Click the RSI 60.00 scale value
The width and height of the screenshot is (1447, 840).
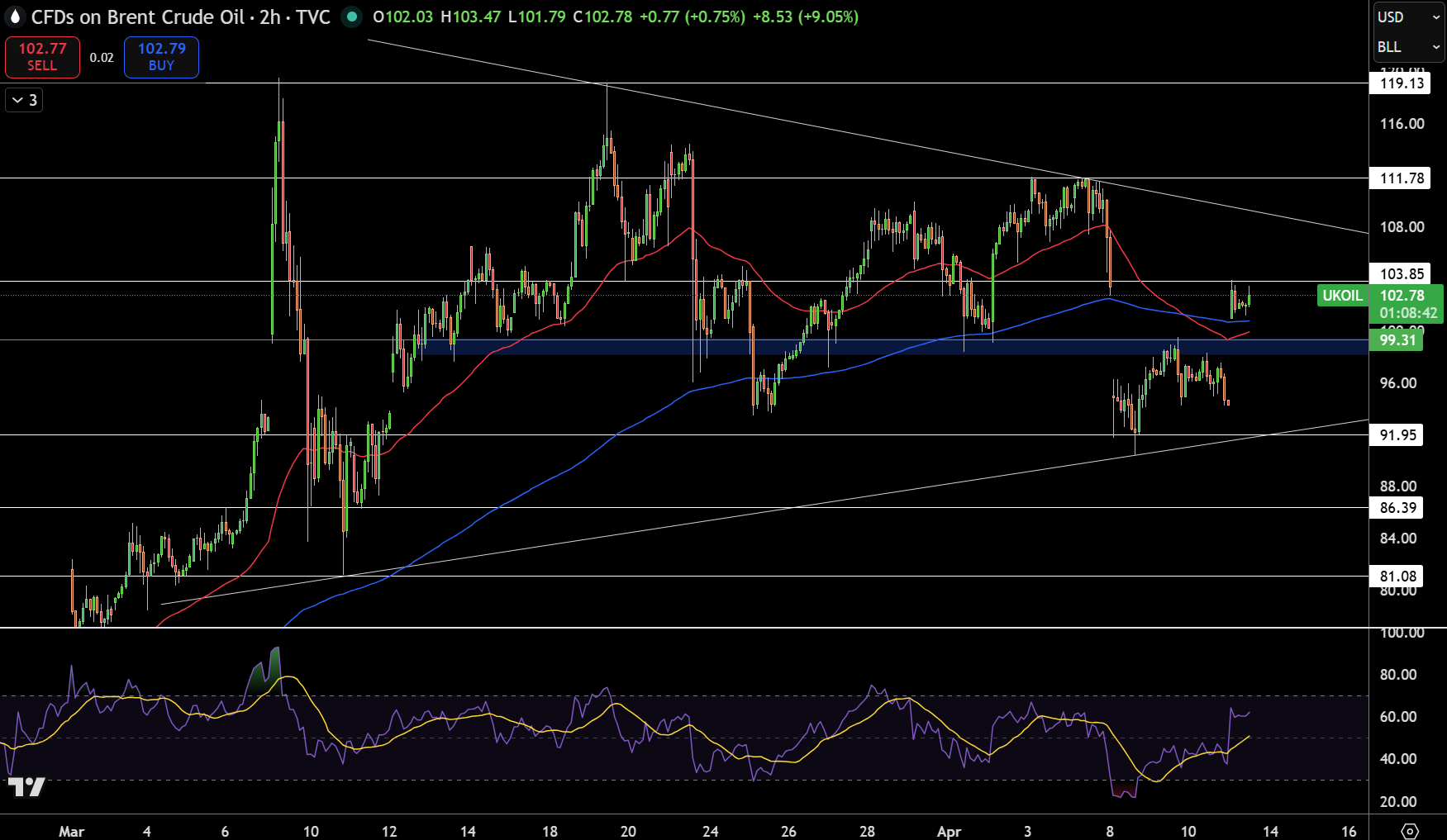coord(1397,716)
